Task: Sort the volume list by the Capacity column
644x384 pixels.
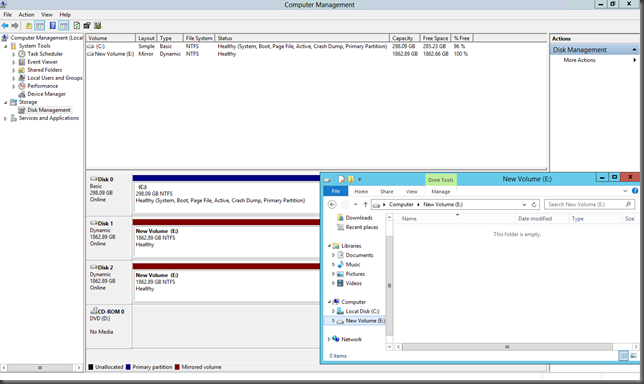Action: [404, 38]
